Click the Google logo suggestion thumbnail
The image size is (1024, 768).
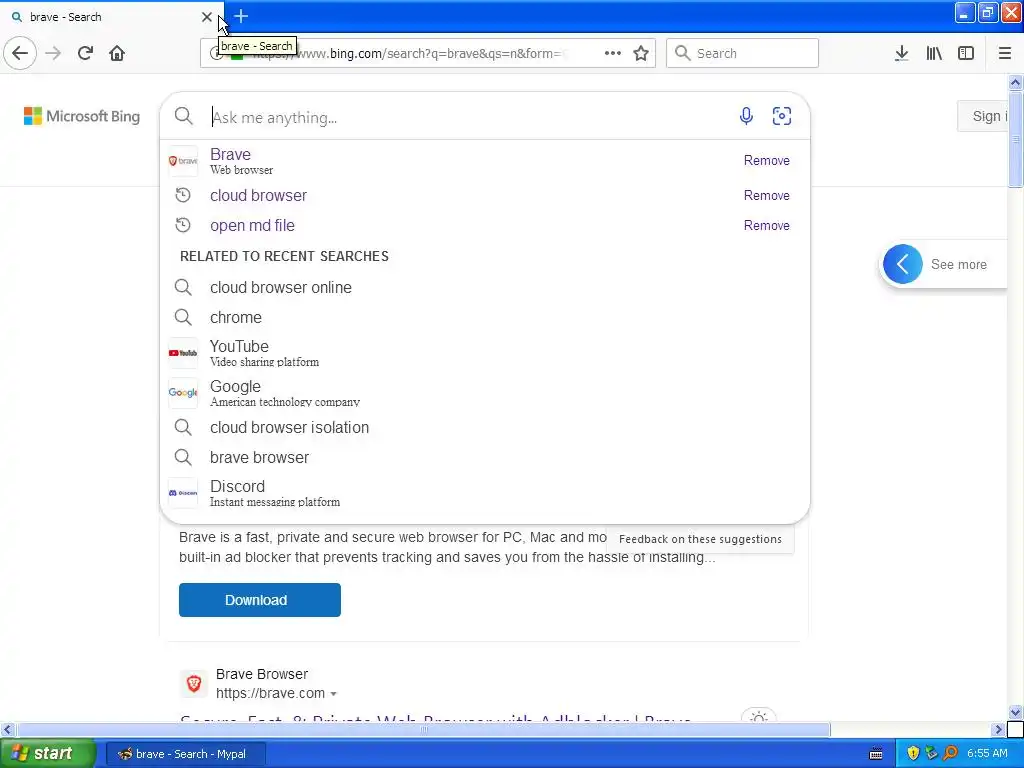(x=183, y=392)
